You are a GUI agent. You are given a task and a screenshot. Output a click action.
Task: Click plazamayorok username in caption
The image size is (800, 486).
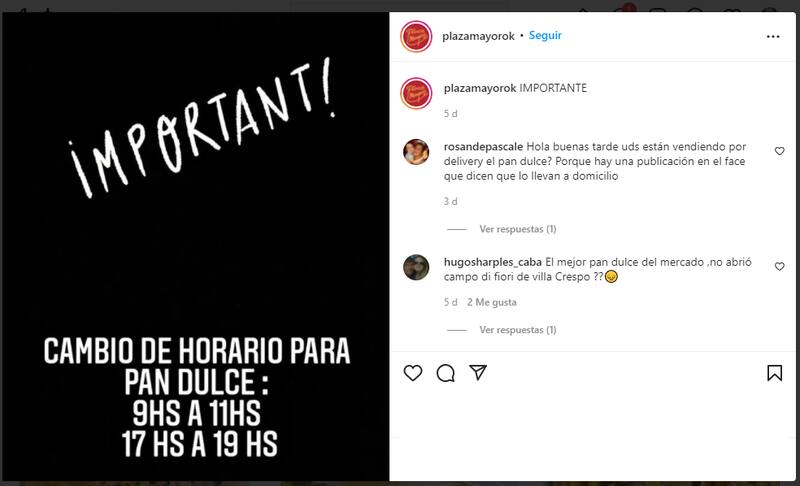480,88
